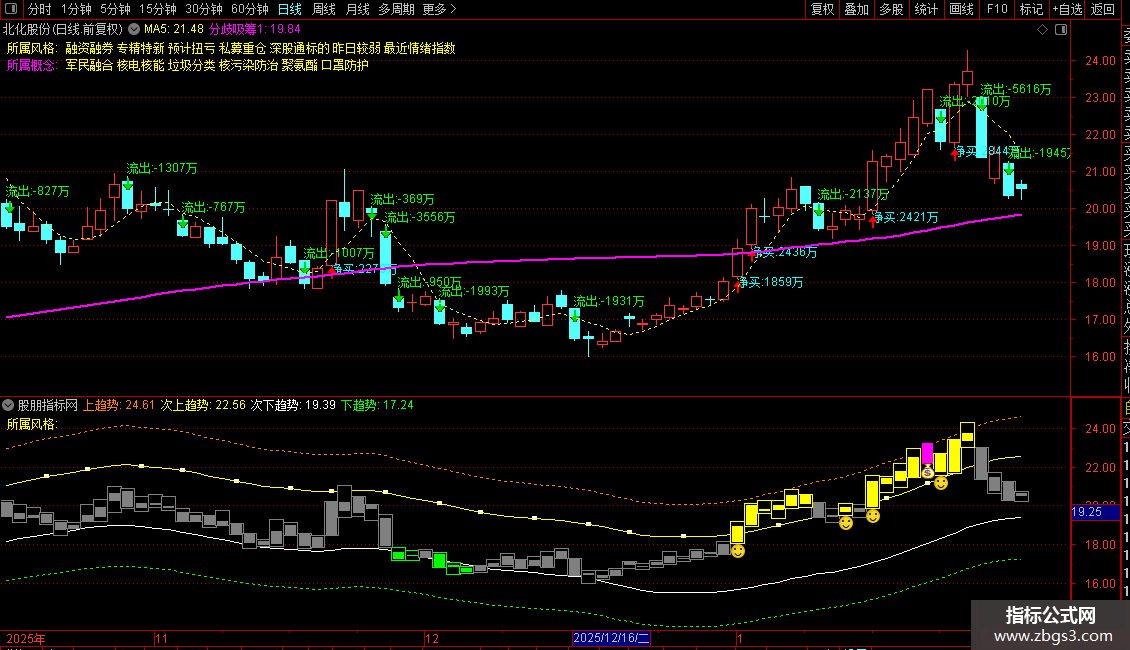Switch to 周线 weekly chart
This screenshot has height=650, width=1130.
[324, 9]
